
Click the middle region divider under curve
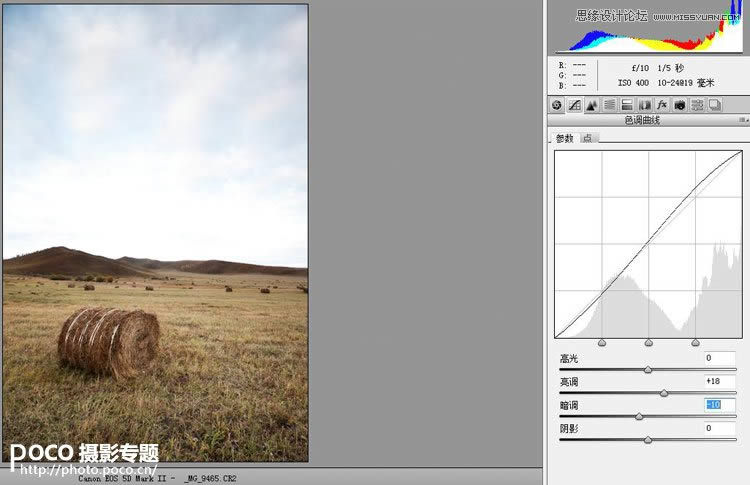[x=649, y=343]
